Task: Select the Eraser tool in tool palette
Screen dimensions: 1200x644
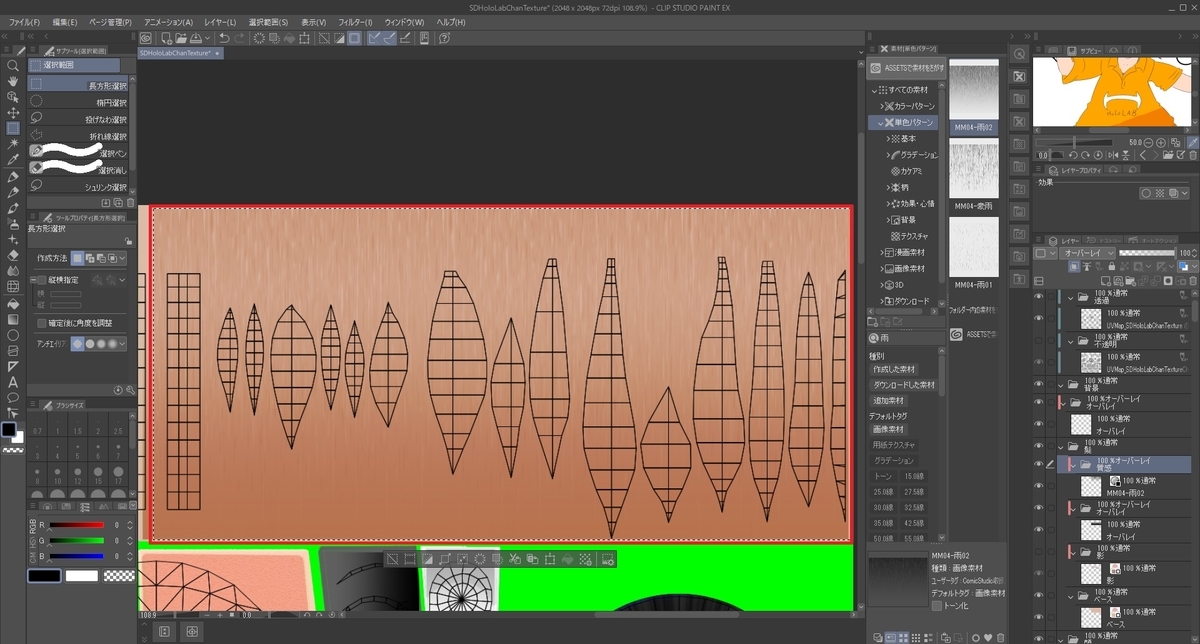Action: (x=13, y=255)
